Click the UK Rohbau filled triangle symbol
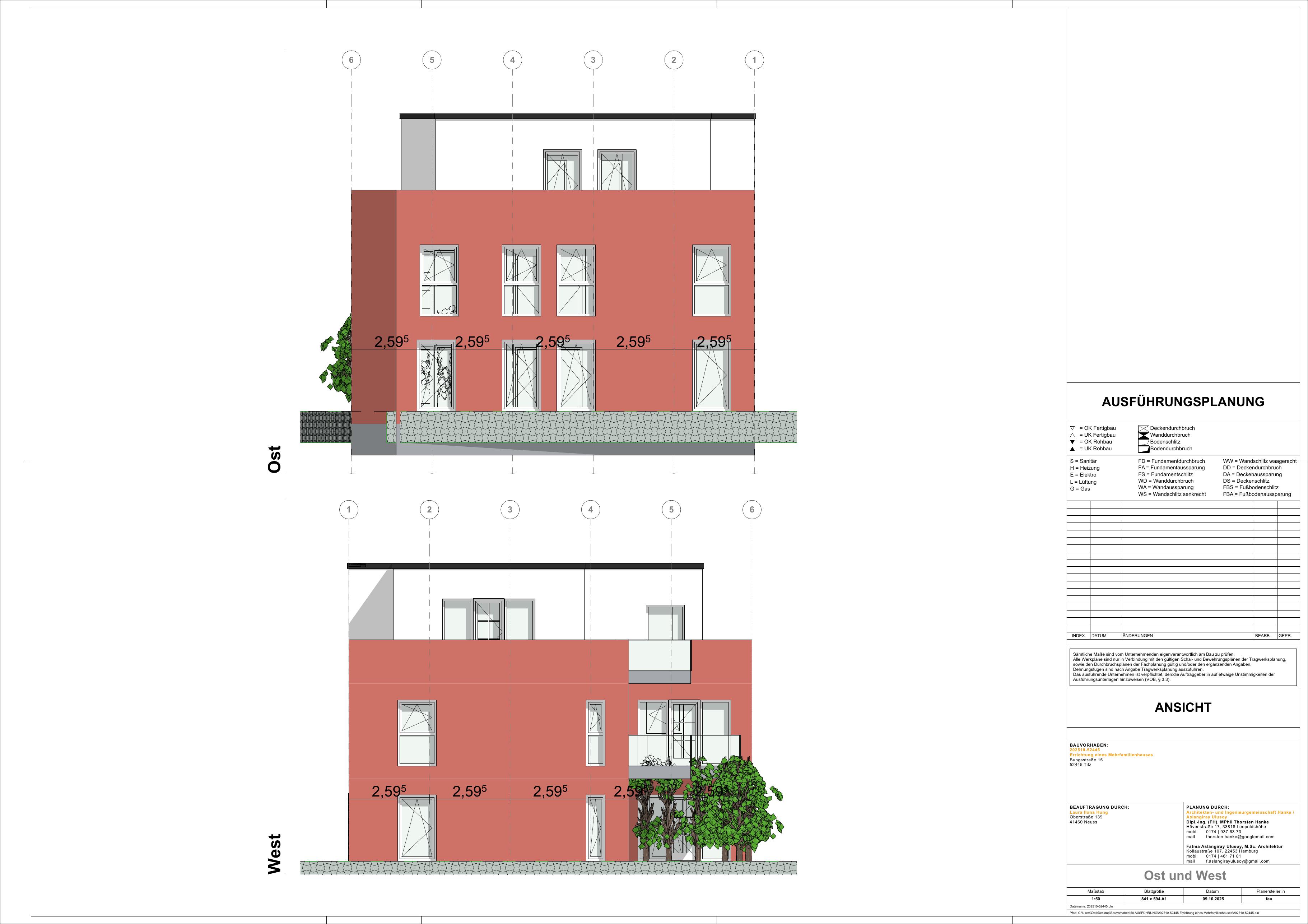This screenshot has height=924, width=1308. pyautogui.click(x=1072, y=449)
